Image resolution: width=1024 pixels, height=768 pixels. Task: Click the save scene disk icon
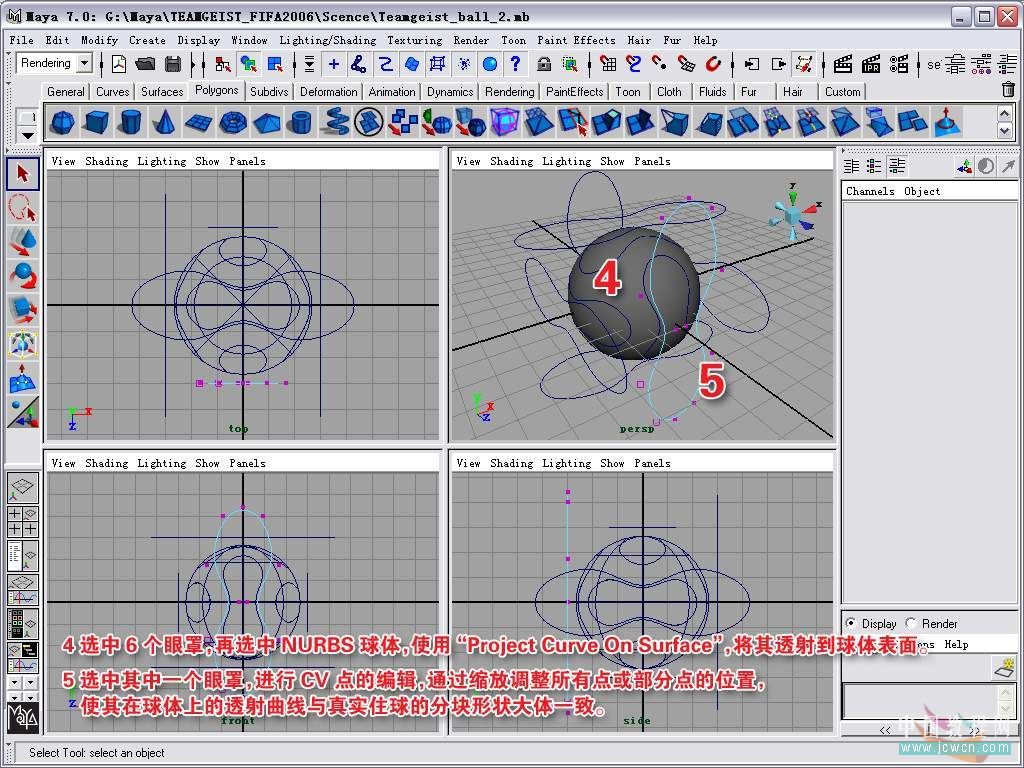(x=173, y=64)
